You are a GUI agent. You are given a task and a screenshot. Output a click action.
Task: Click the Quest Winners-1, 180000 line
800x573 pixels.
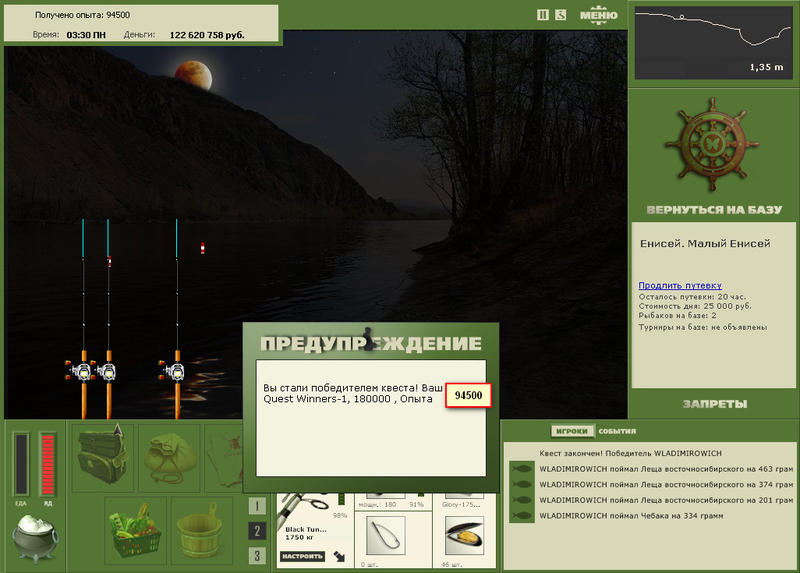click(x=348, y=399)
